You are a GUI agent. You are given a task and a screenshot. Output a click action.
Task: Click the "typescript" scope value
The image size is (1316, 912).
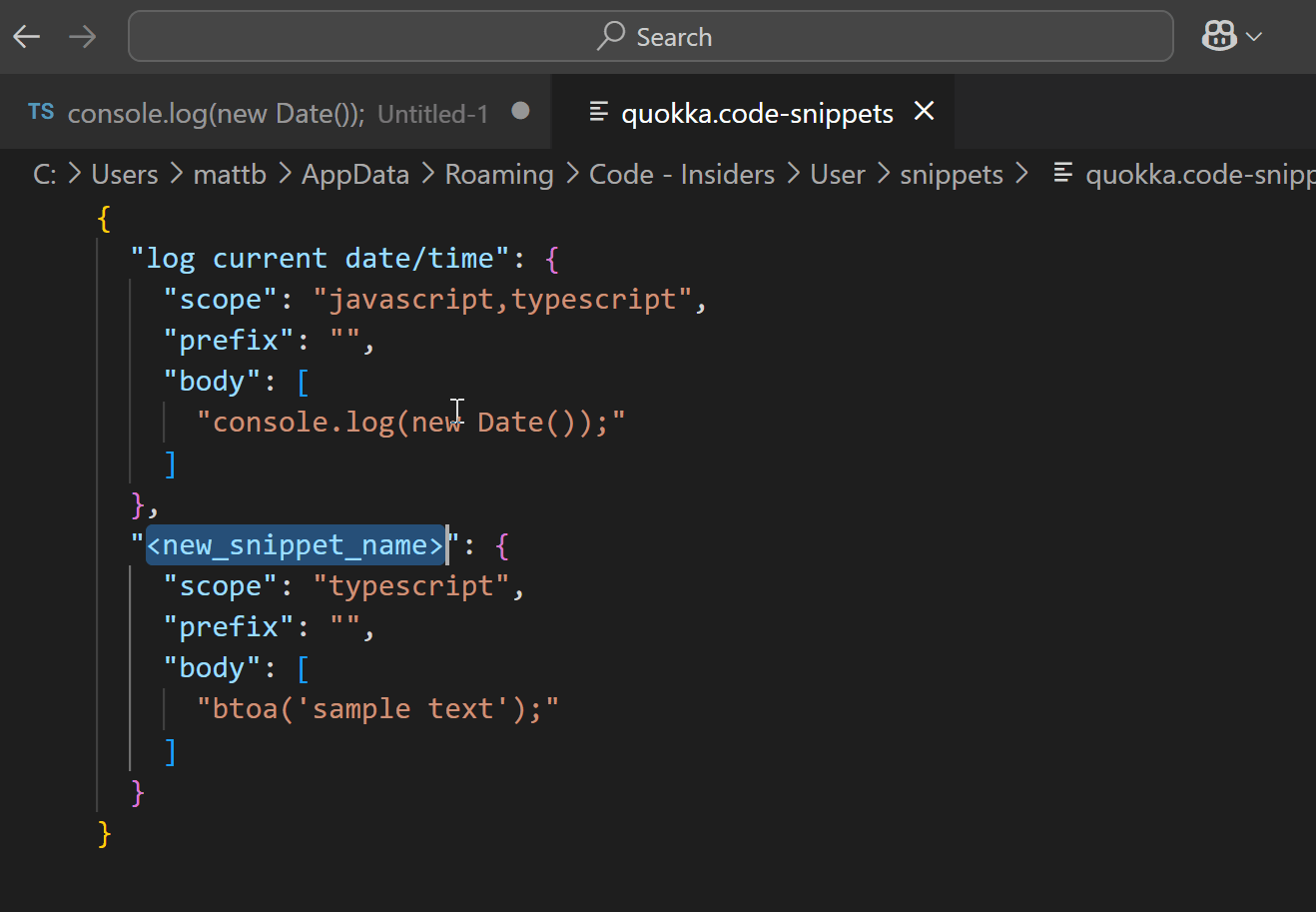411,586
